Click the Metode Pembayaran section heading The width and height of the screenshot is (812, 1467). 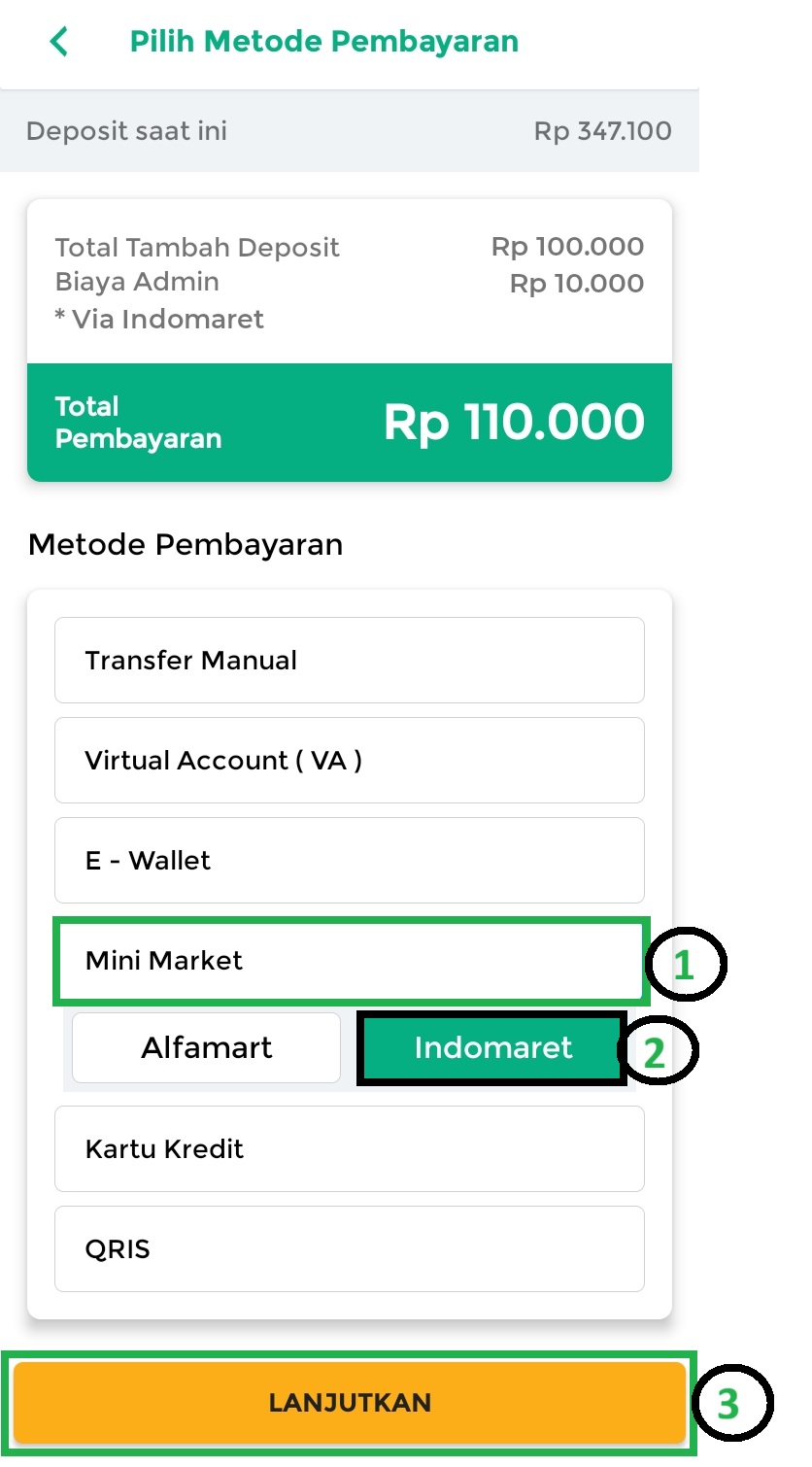coord(186,545)
